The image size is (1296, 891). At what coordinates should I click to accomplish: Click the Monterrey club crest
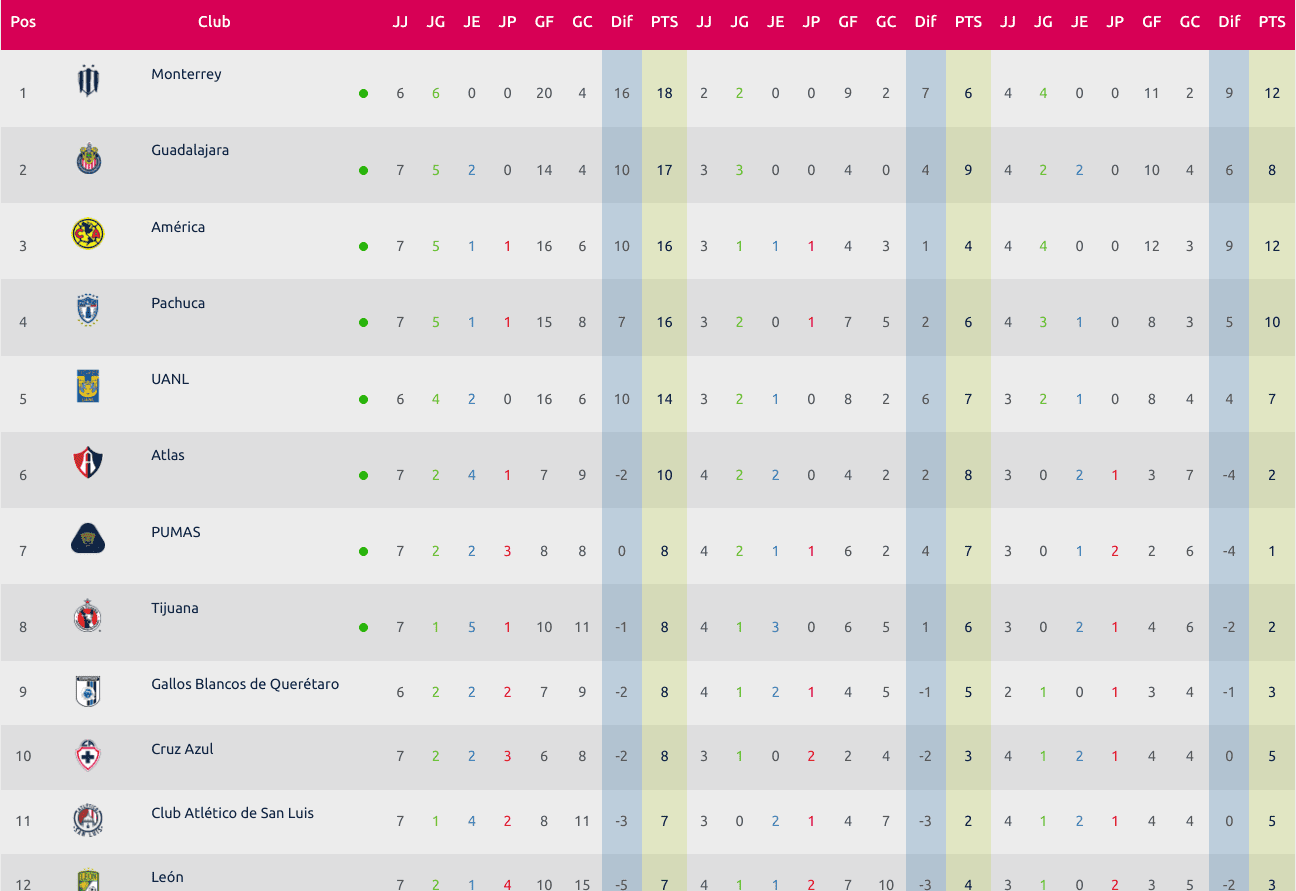88,81
